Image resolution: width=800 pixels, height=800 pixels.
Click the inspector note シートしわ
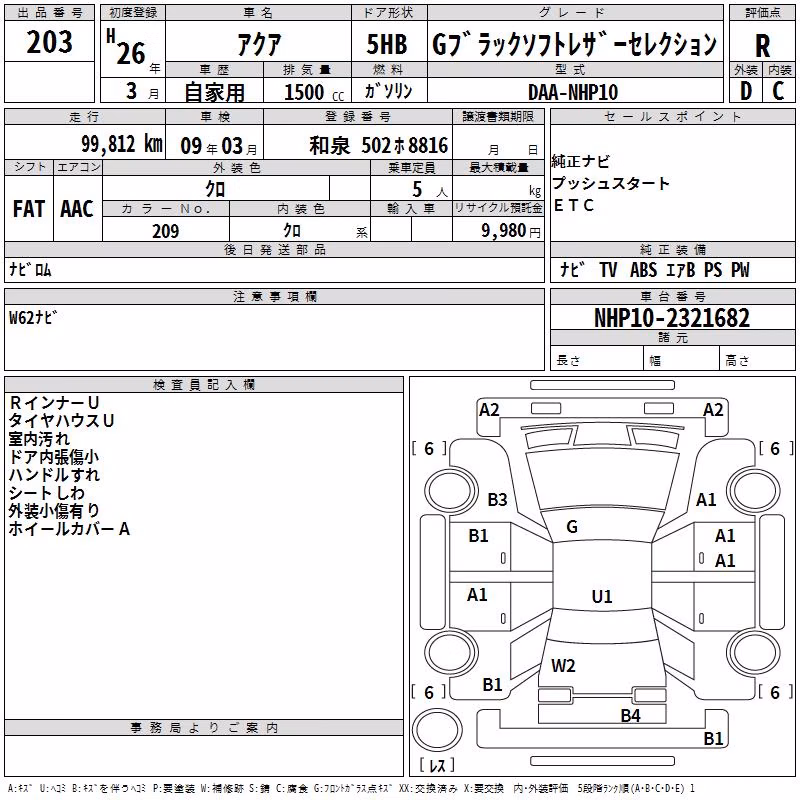(x=46, y=492)
